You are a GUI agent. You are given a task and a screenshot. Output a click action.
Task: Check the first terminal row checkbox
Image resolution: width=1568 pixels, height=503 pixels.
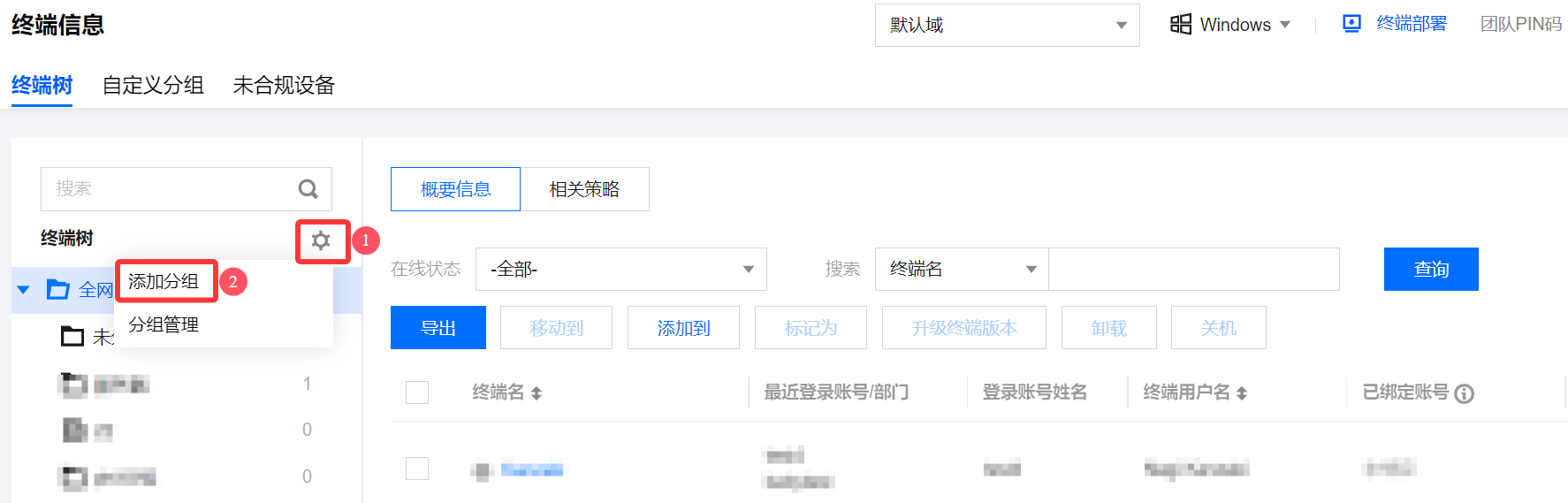[417, 469]
